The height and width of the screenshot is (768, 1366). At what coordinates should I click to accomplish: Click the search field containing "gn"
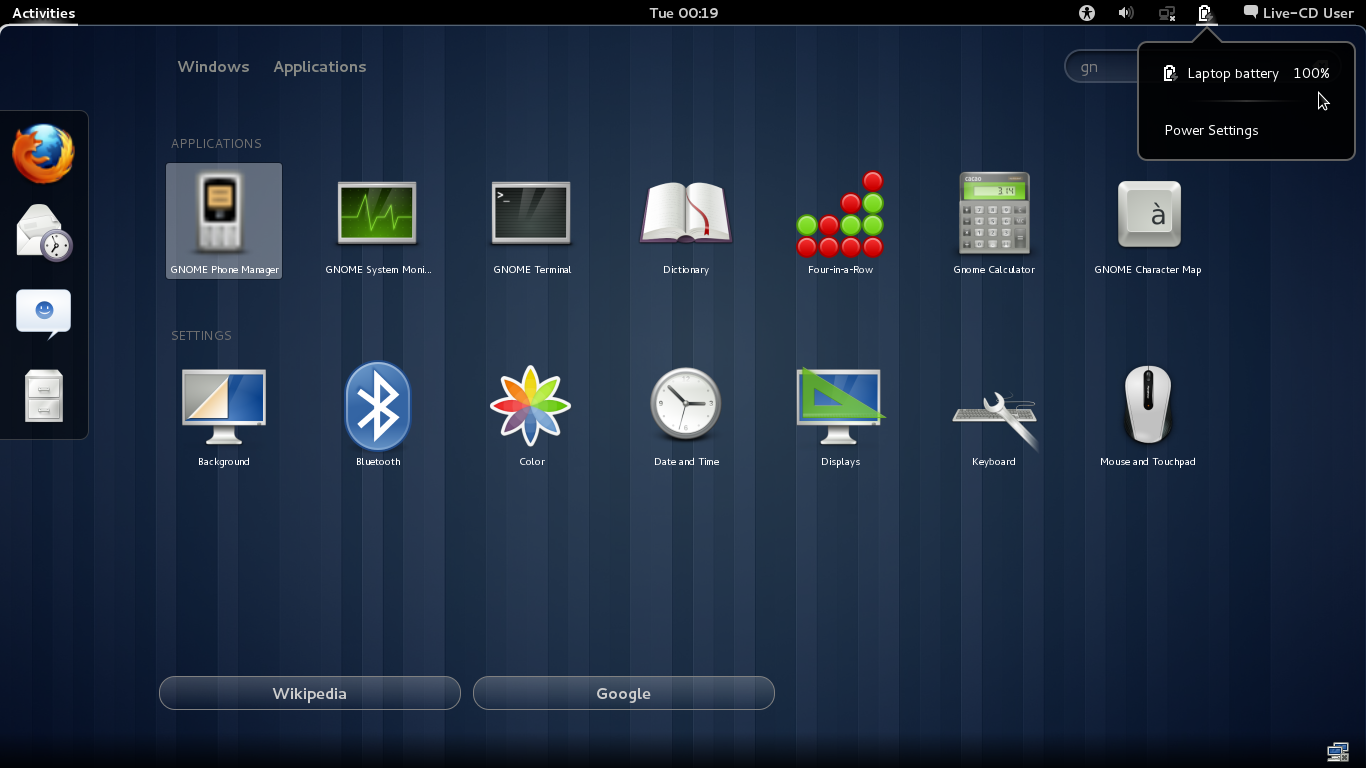[x=1100, y=67]
